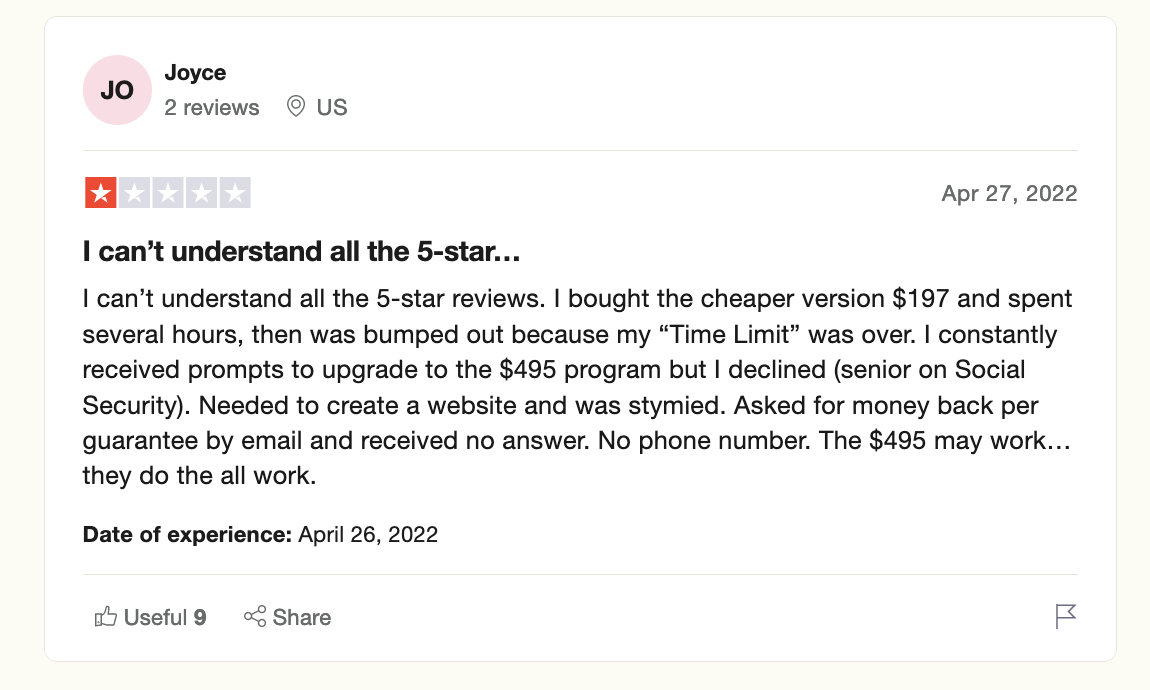Click the Apr 27, 2022 date
Viewport: 1150px width, 690px height.
[1009, 194]
